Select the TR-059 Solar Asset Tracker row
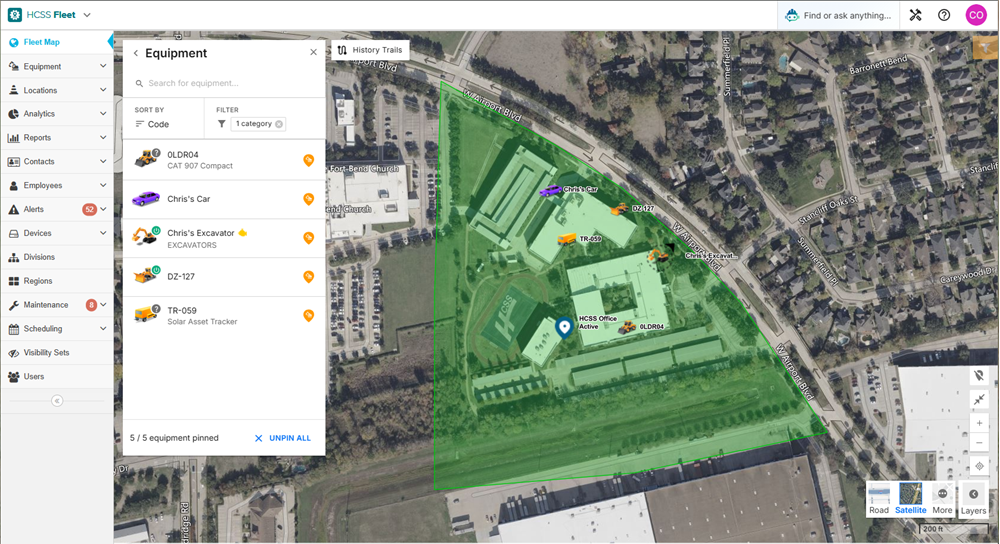Image resolution: width=1000 pixels, height=544 pixels. 224,316
